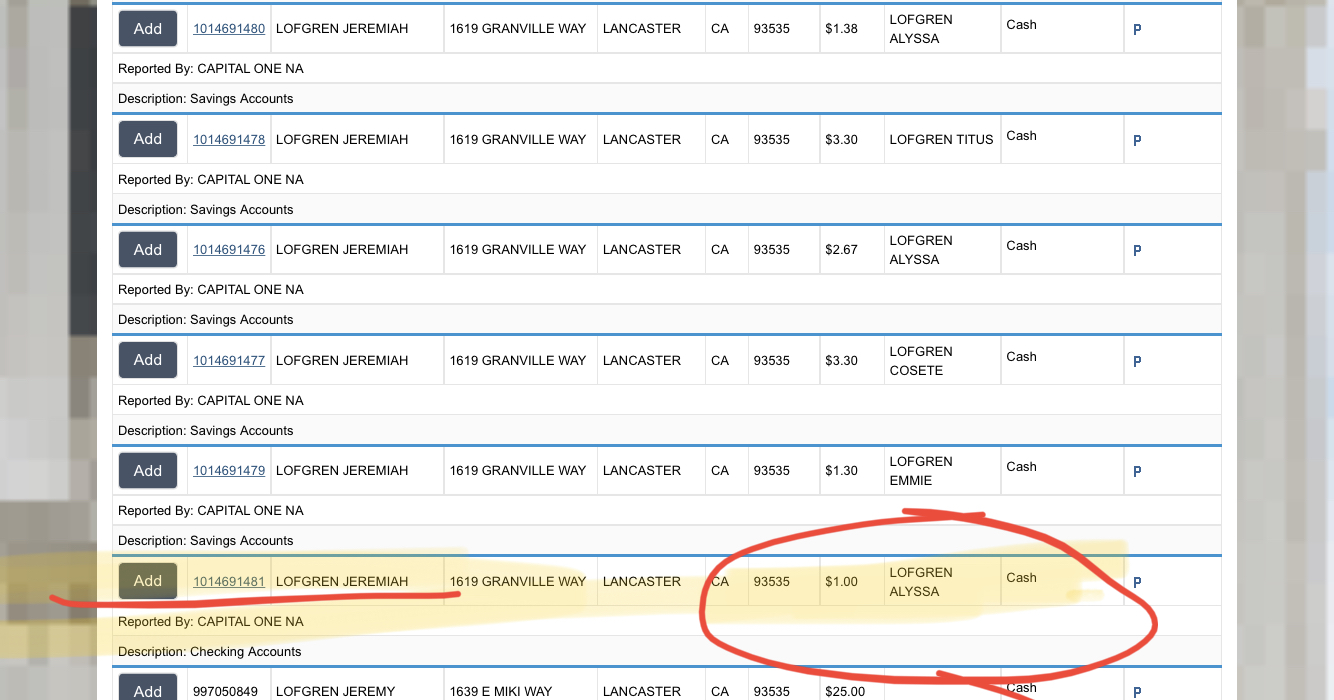This screenshot has width=1334, height=700.
Task: Select the owner name LOFGREN JEREMY
Action: (x=335, y=692)
